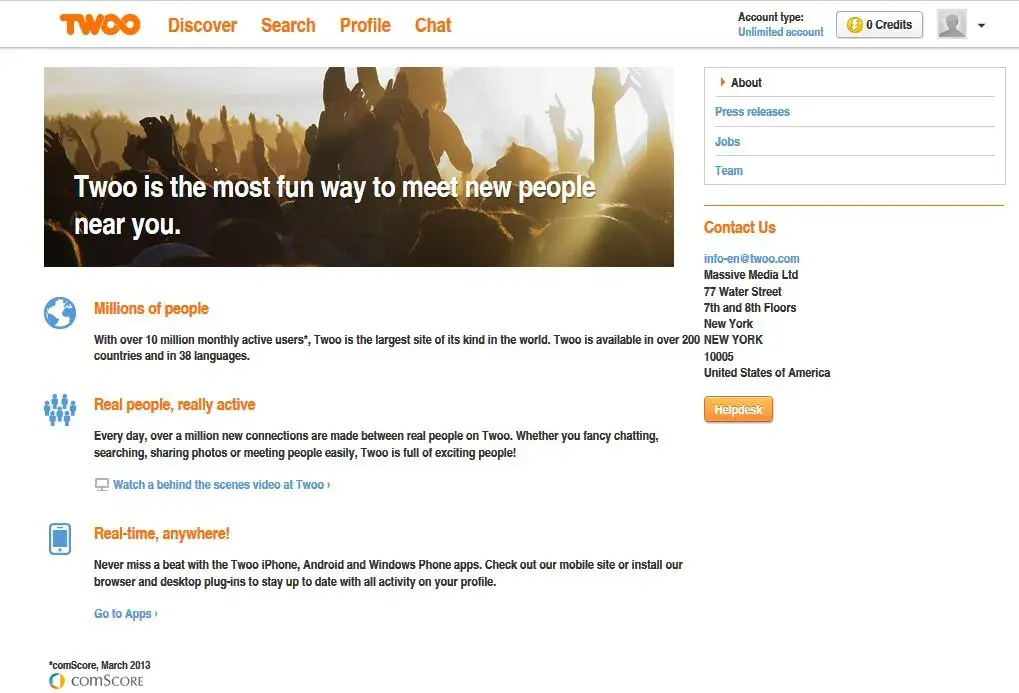The image size is (1019, 693).
Task: Click the group of people icon
Action: click(x=60, y=410)
